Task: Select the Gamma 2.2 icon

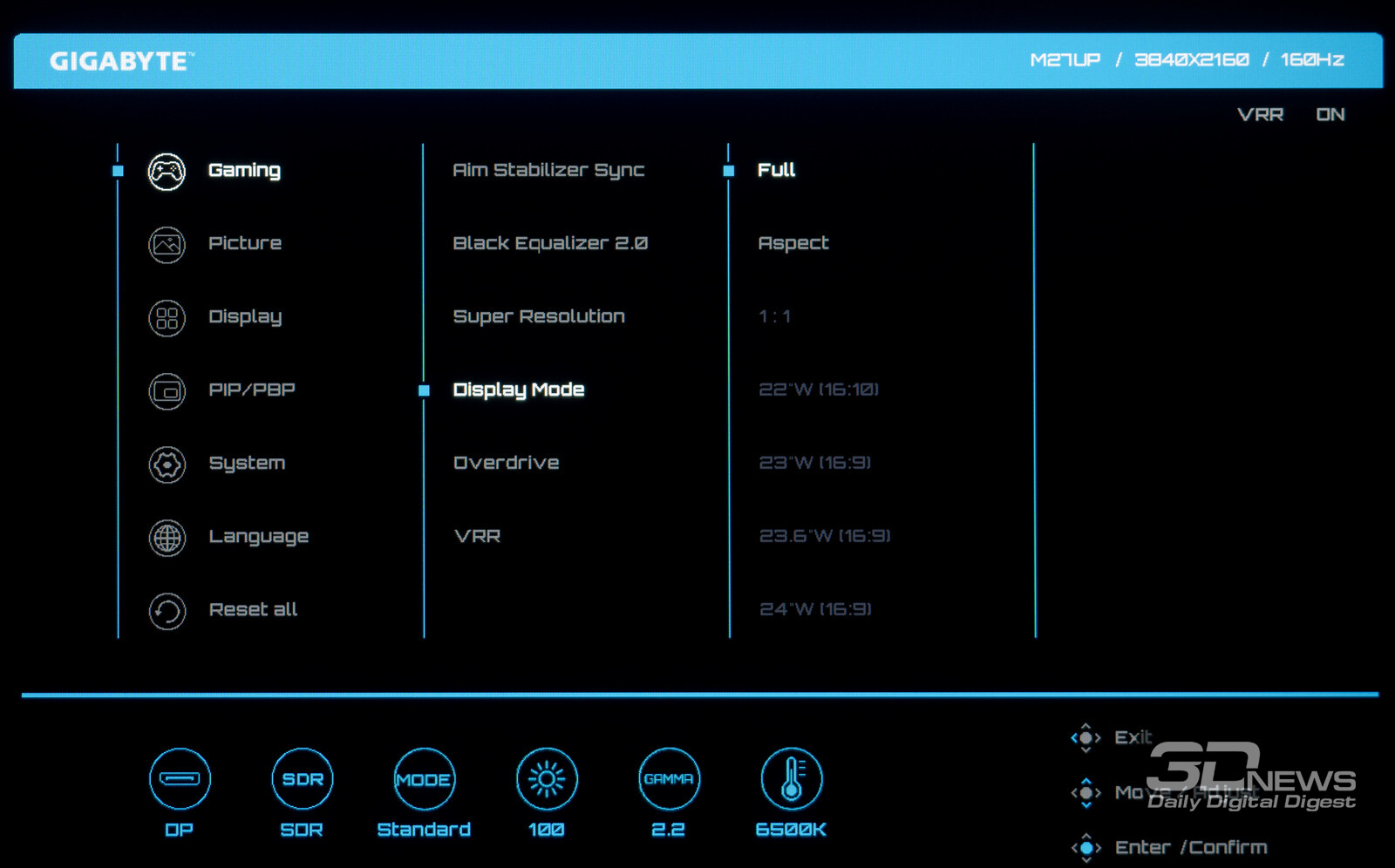Action: [x=669, y=778]
